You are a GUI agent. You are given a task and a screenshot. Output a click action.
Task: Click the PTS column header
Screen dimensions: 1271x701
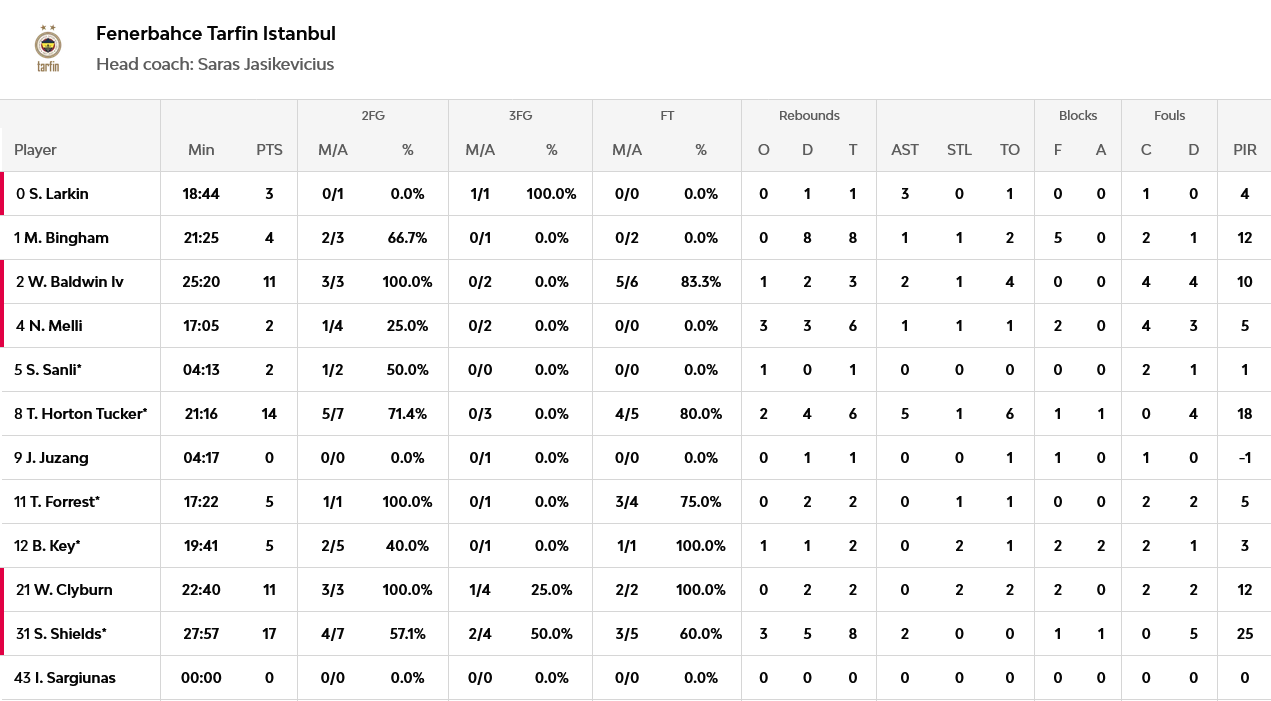point(269,150)
